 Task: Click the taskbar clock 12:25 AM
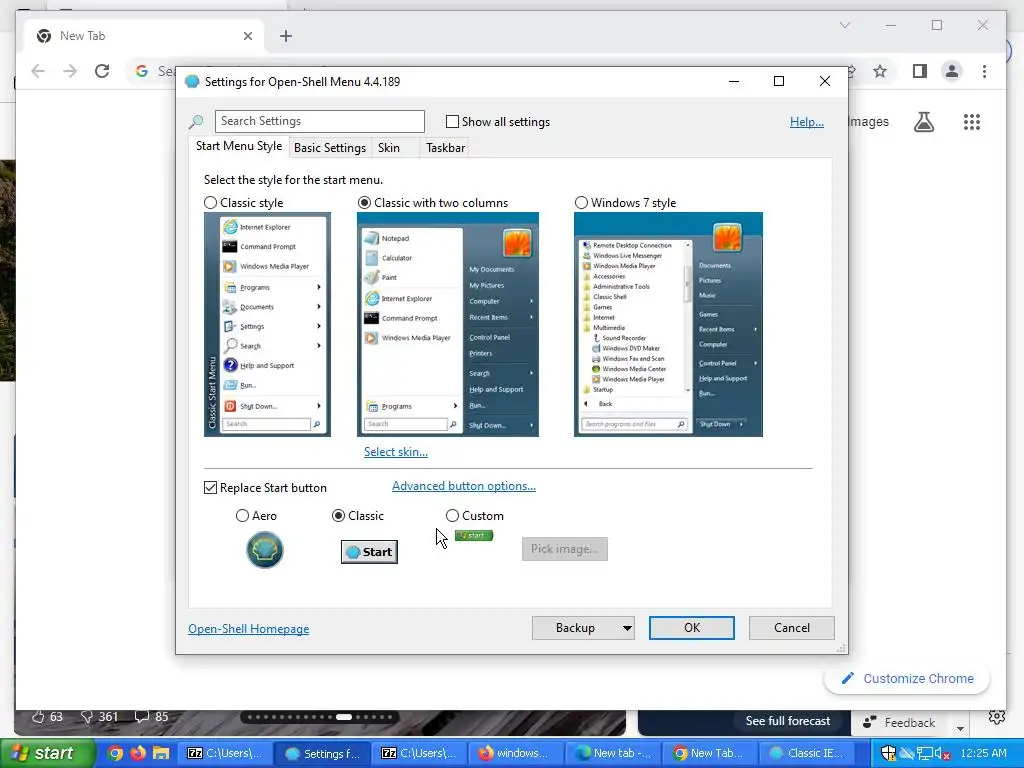click(984, 753)
